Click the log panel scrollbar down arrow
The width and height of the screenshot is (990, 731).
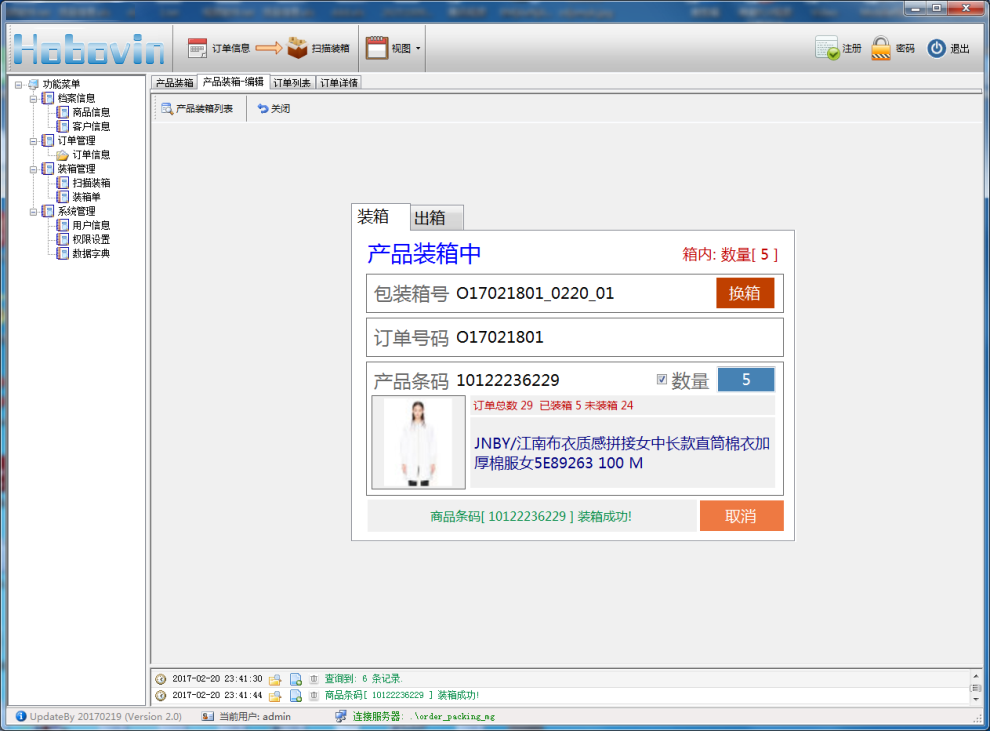coord(976,699)
